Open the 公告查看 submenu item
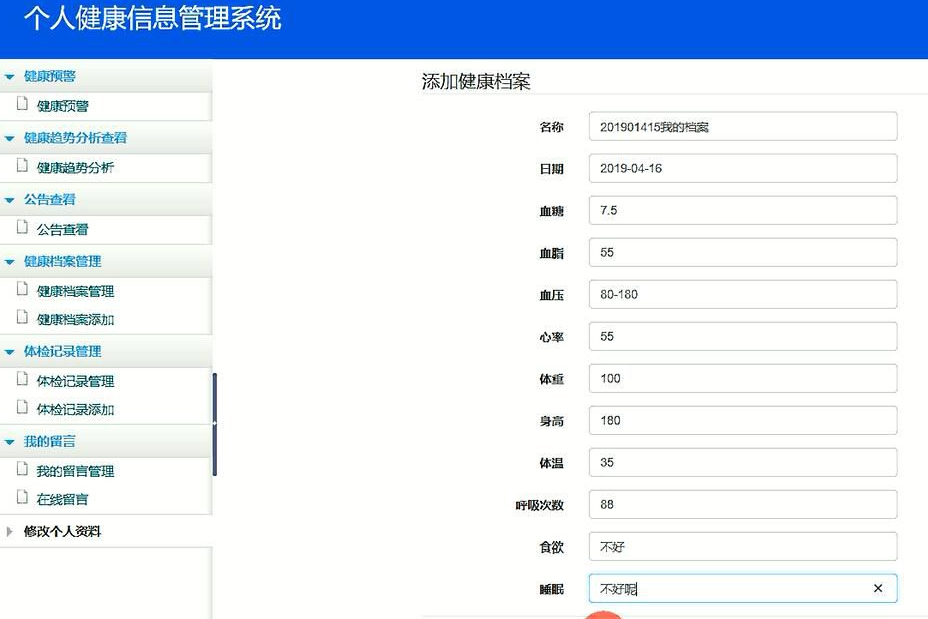928x619 pixels. pos(62,229)
